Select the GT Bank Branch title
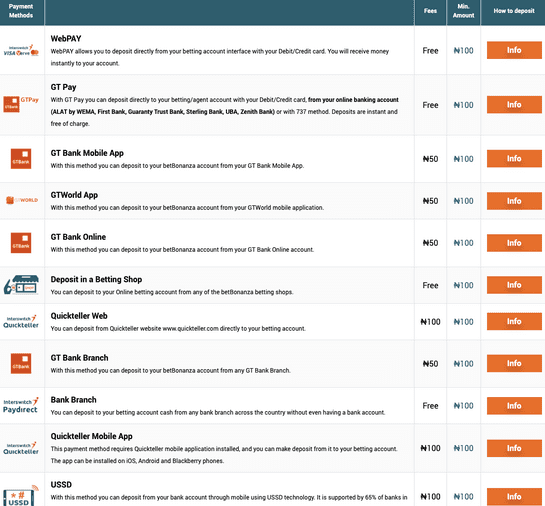Image resolution: width=545 pixels, height=506 pixels. [x=79, y=358]
